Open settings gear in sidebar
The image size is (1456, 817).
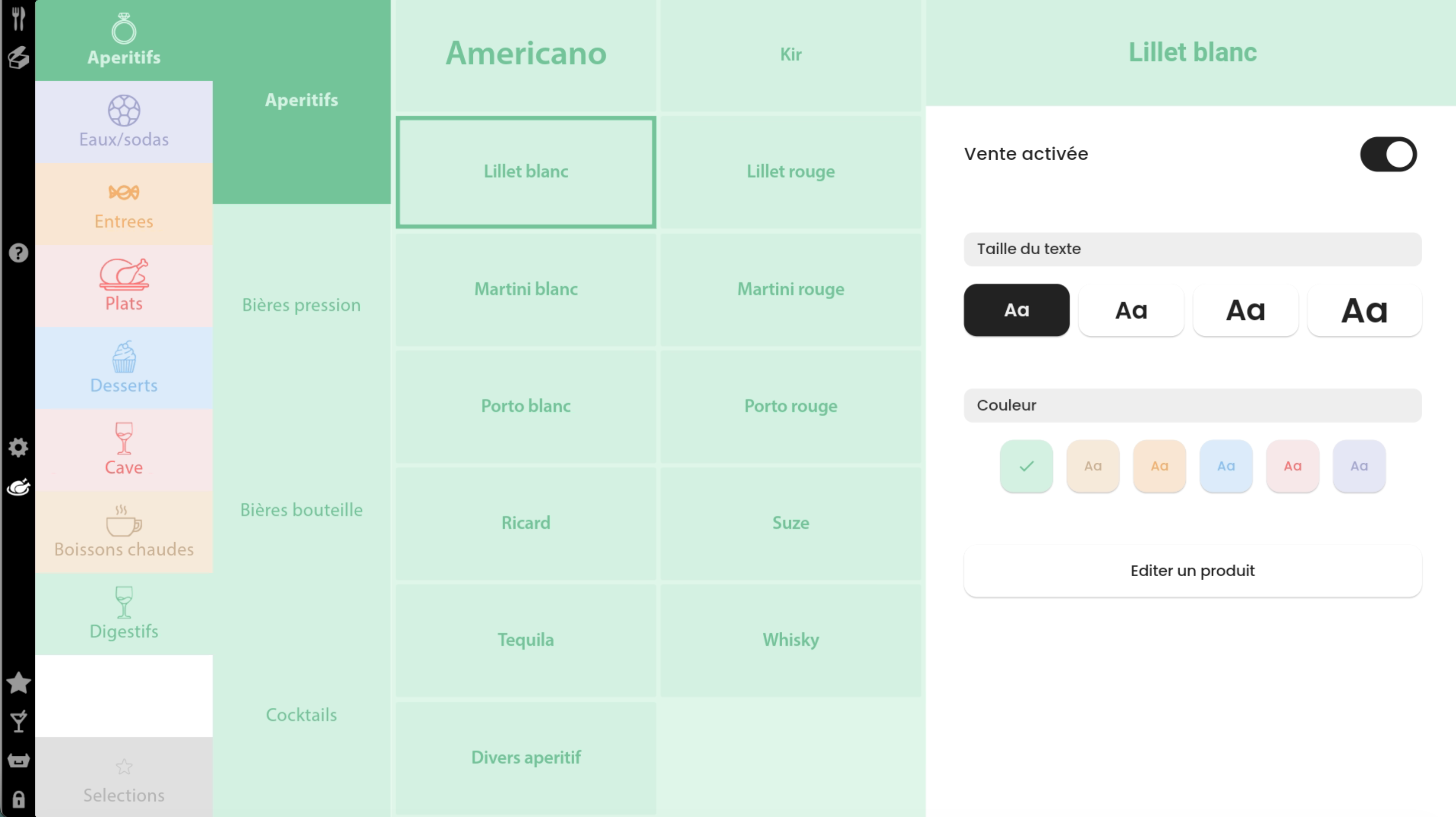18,447
